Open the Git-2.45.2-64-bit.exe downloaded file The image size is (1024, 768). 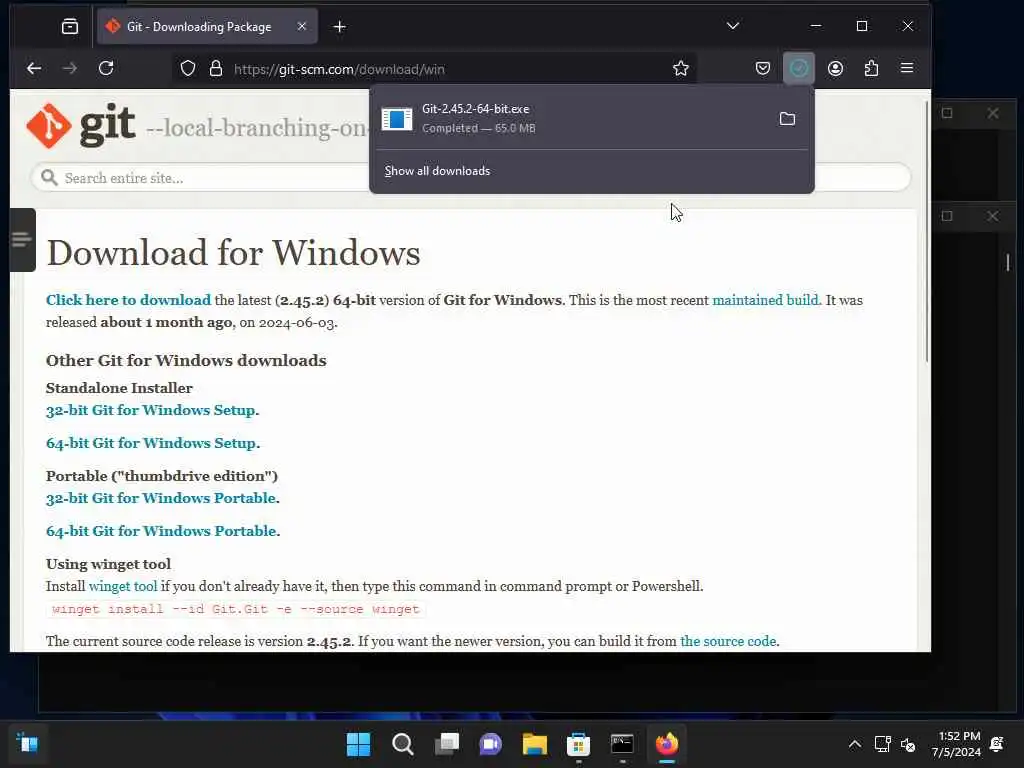tap(571, 118)
